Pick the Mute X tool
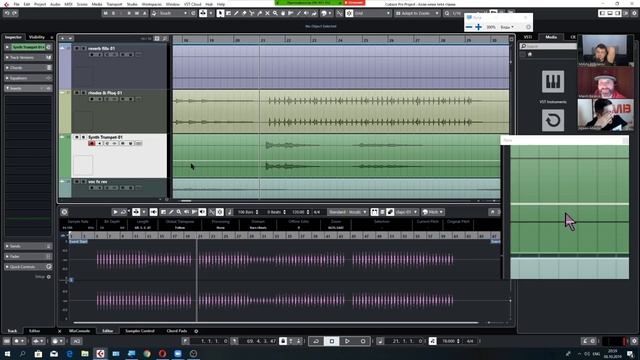Viewport: 640px width, 360px height. pos(267,13)
